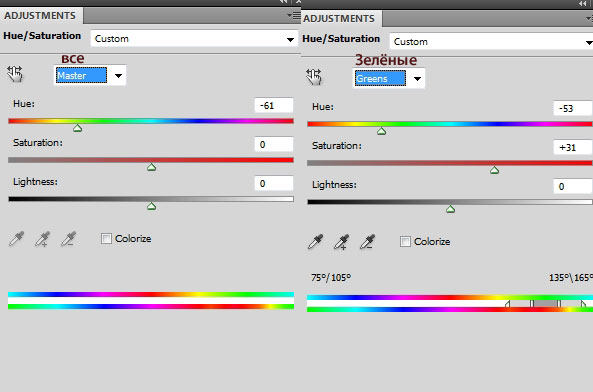The height and width of the screenshot is (392, 593).
Task: Pick the subtract-from-sample eyedropper in Greens panel
Action: point(368,242)
